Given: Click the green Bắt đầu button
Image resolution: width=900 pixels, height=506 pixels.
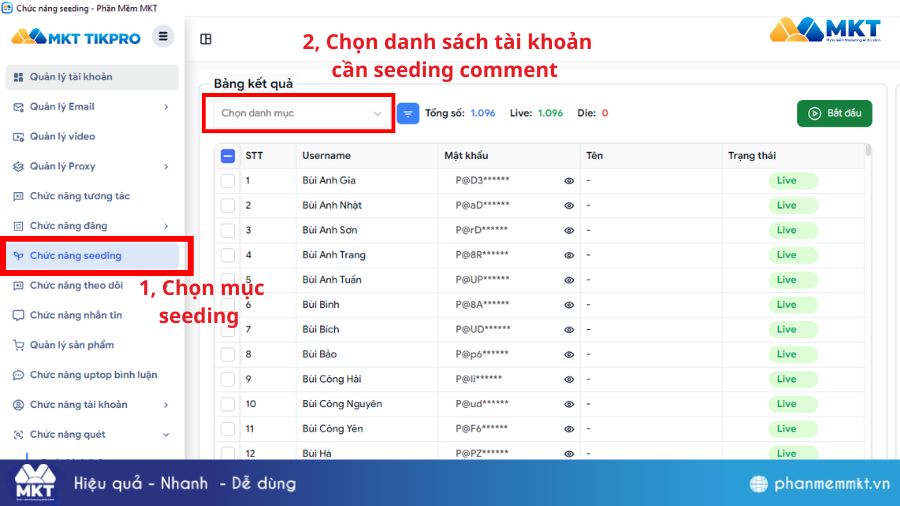Looking at the screenshot, I should coord(834,114).
